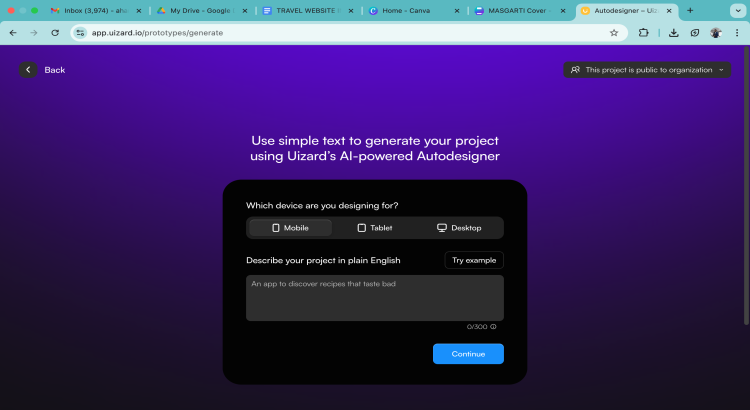This screenshot has width=750, height=410.
Task: Open site information icon in address bar
Action: [x=80, y=33]
